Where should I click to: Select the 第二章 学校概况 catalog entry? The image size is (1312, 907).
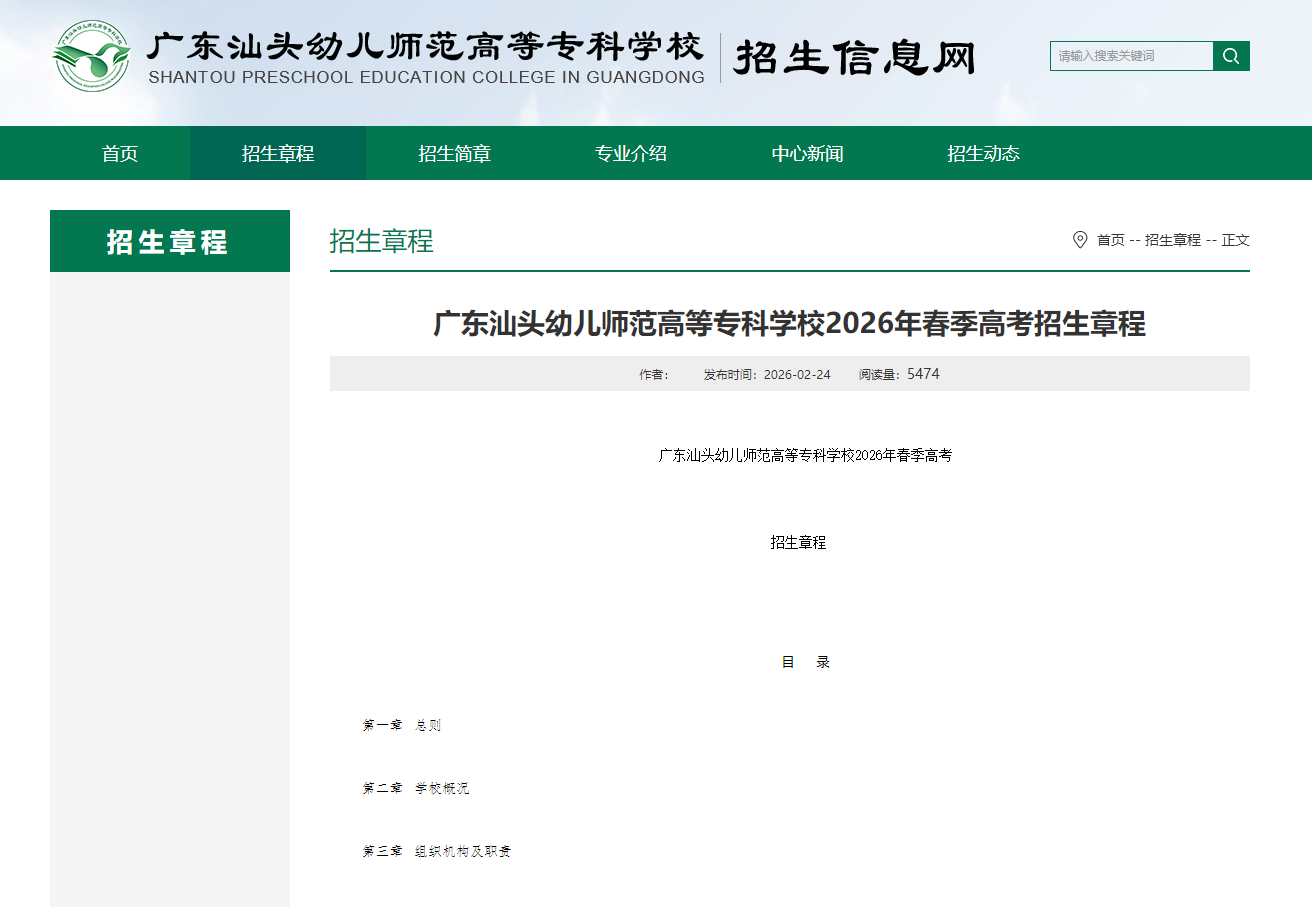coord(418,788)
